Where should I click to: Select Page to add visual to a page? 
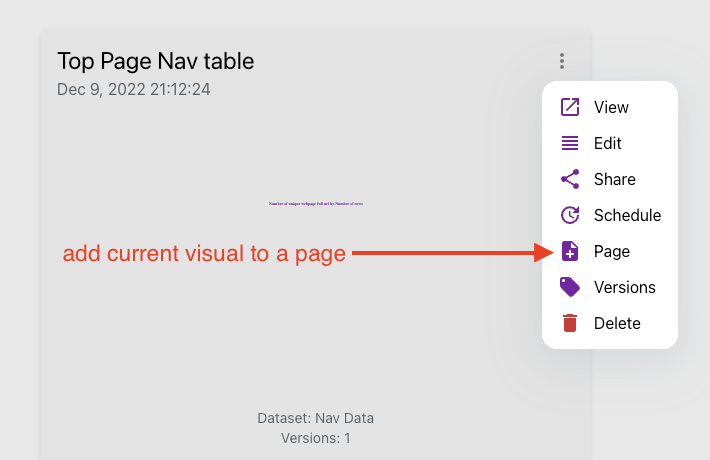coord(609,251)
